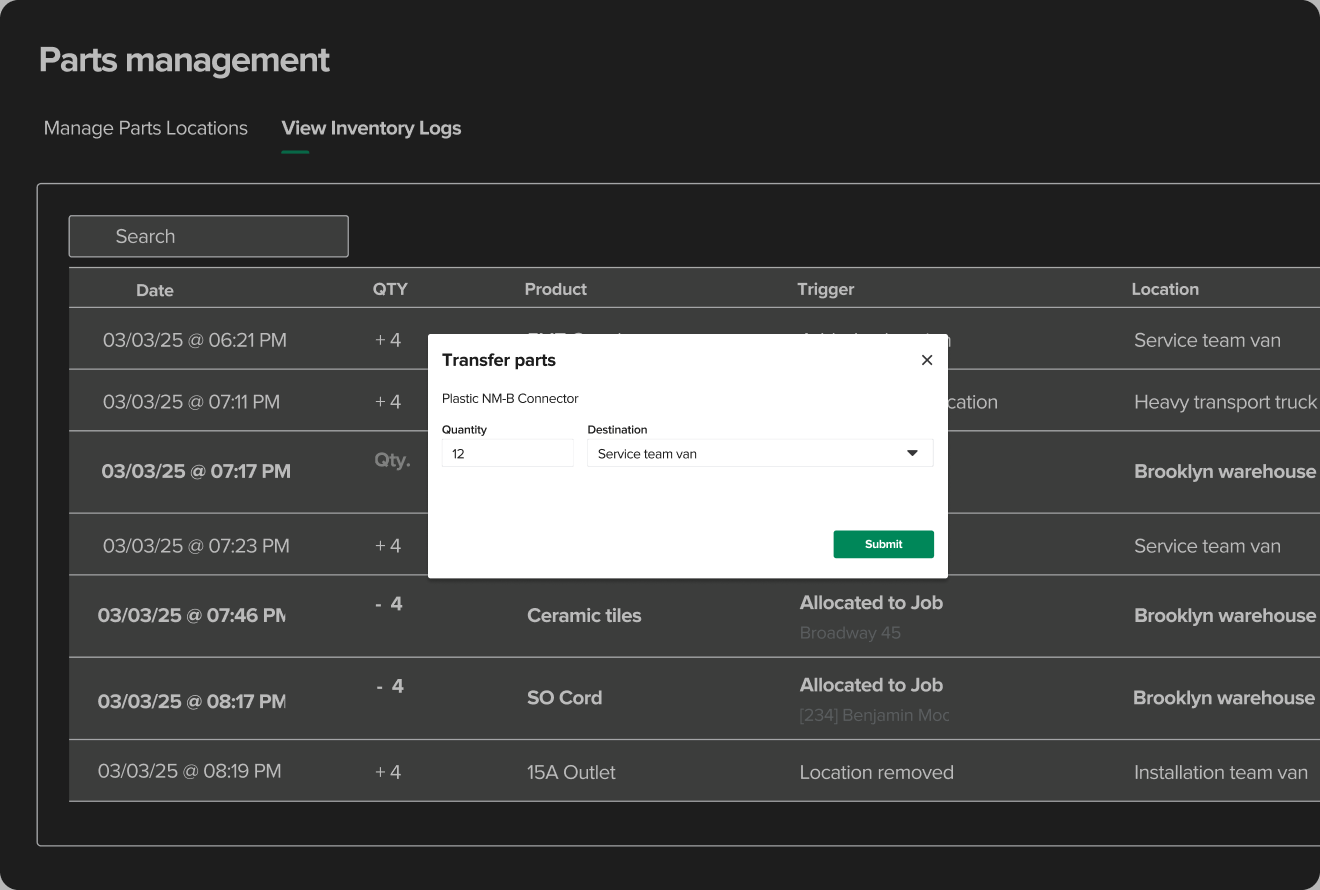Click the QTY column header
Image resolution: width=1320 pixels, height=890 pixels.
pyautogui.click(x=390, y=289)
